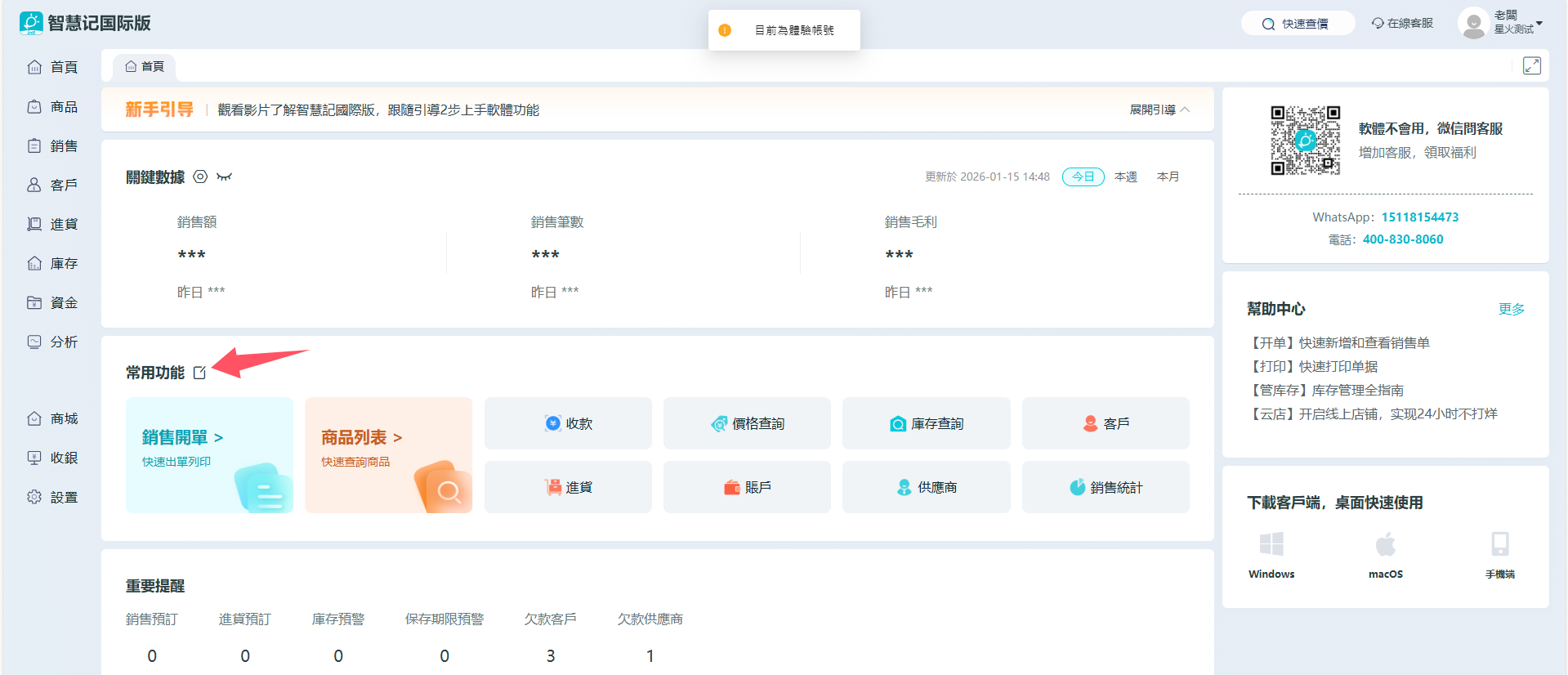Open 價格查詢 price lookup shortcut
The height and width of the screenshot is (675, 1568).
[747, 423]
